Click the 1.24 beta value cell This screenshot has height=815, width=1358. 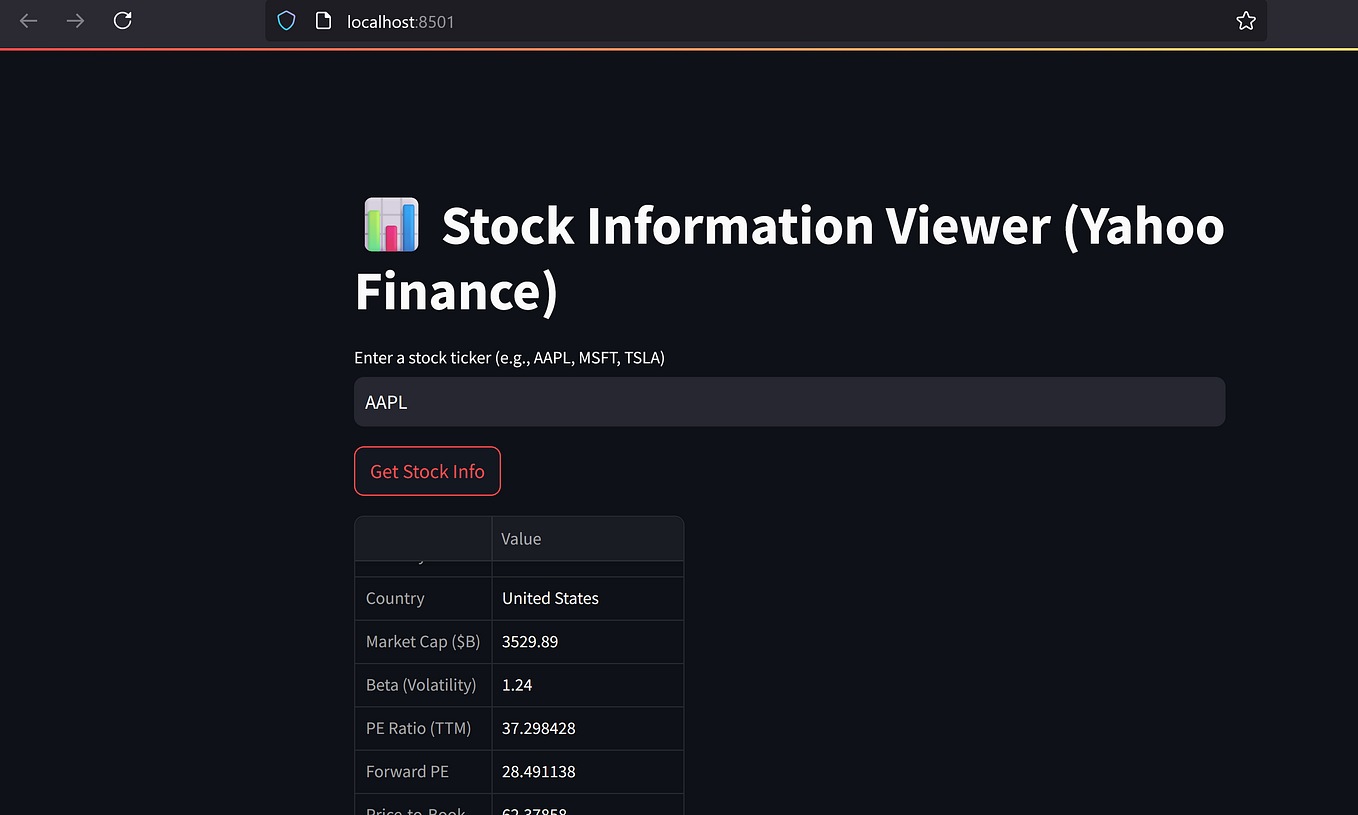[x=517, y=685]
